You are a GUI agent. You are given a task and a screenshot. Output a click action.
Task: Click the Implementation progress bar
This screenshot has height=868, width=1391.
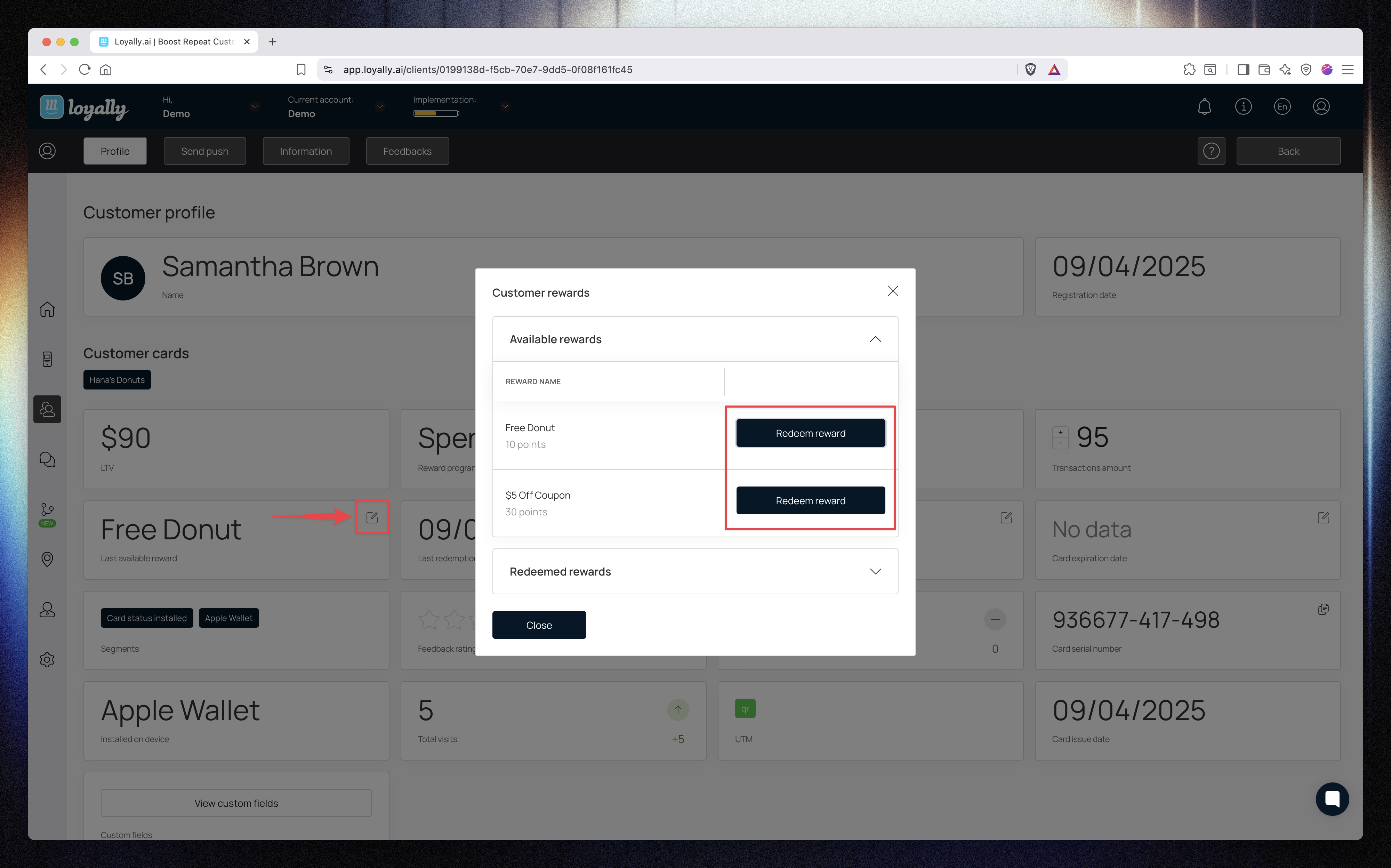(x=436, y=113)
